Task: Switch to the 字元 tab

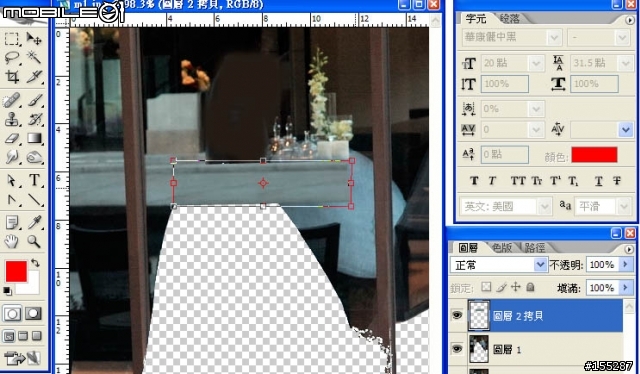Action: pos(476,18)
